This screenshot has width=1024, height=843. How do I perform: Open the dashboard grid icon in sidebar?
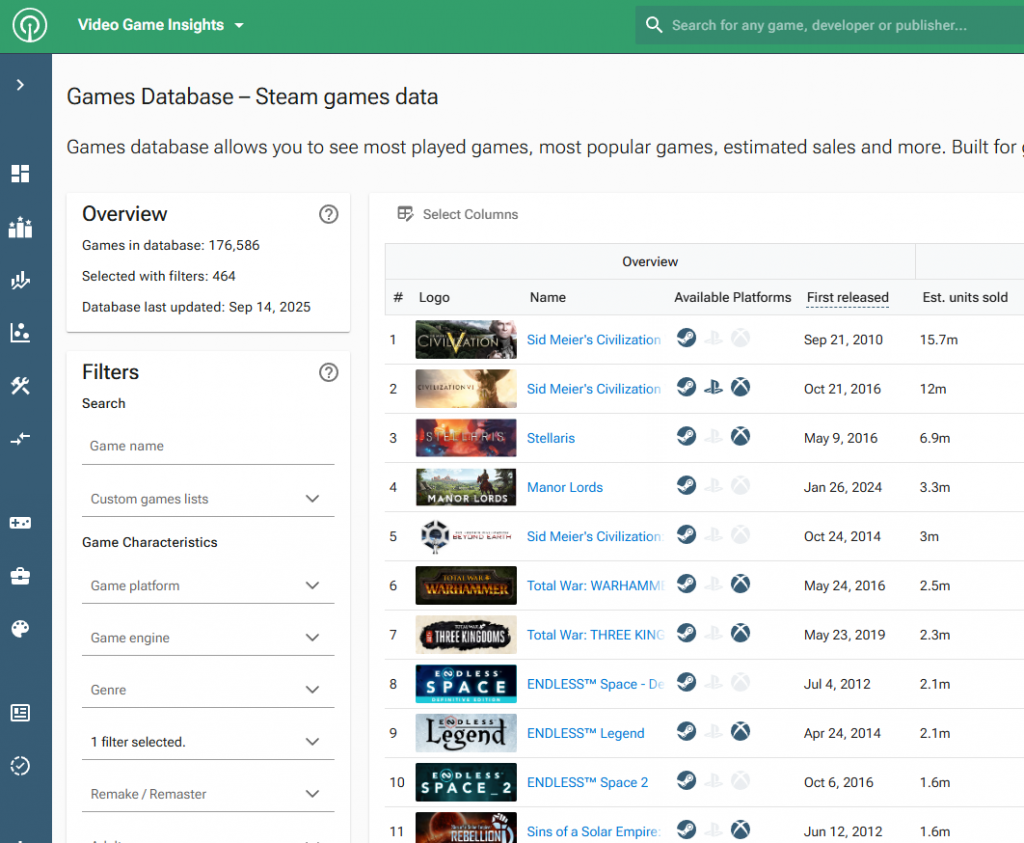(20, 174)
